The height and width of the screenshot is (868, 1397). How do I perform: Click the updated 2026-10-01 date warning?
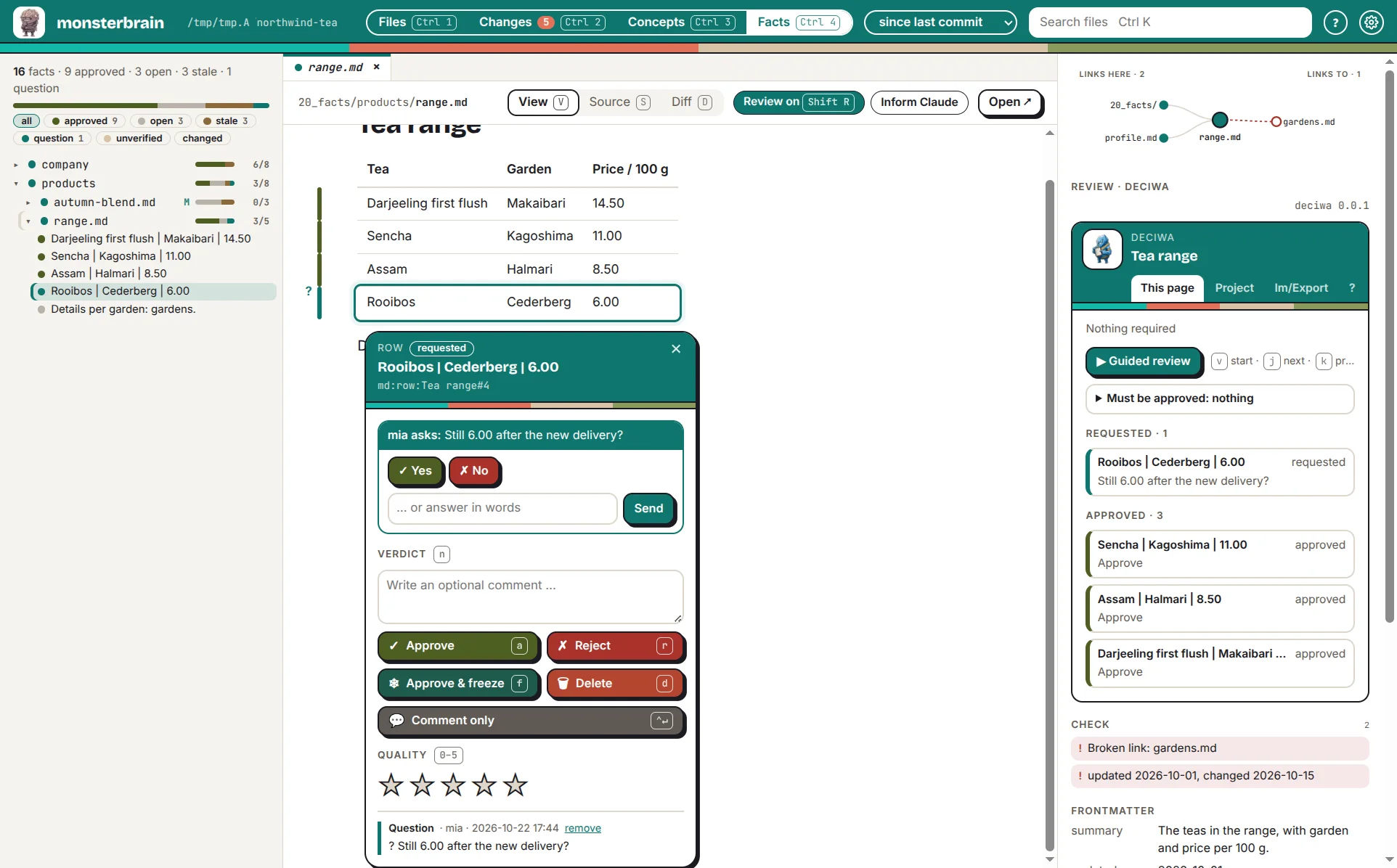coord(1220,776)
